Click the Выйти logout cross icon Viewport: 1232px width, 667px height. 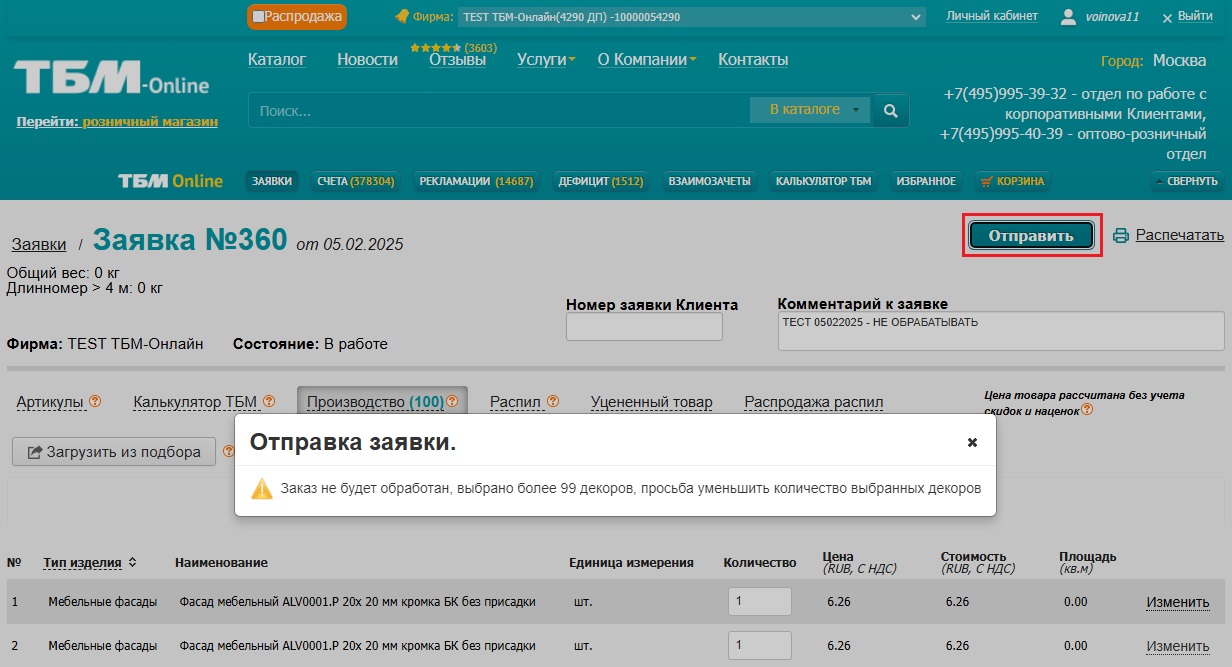[1166, 18]
